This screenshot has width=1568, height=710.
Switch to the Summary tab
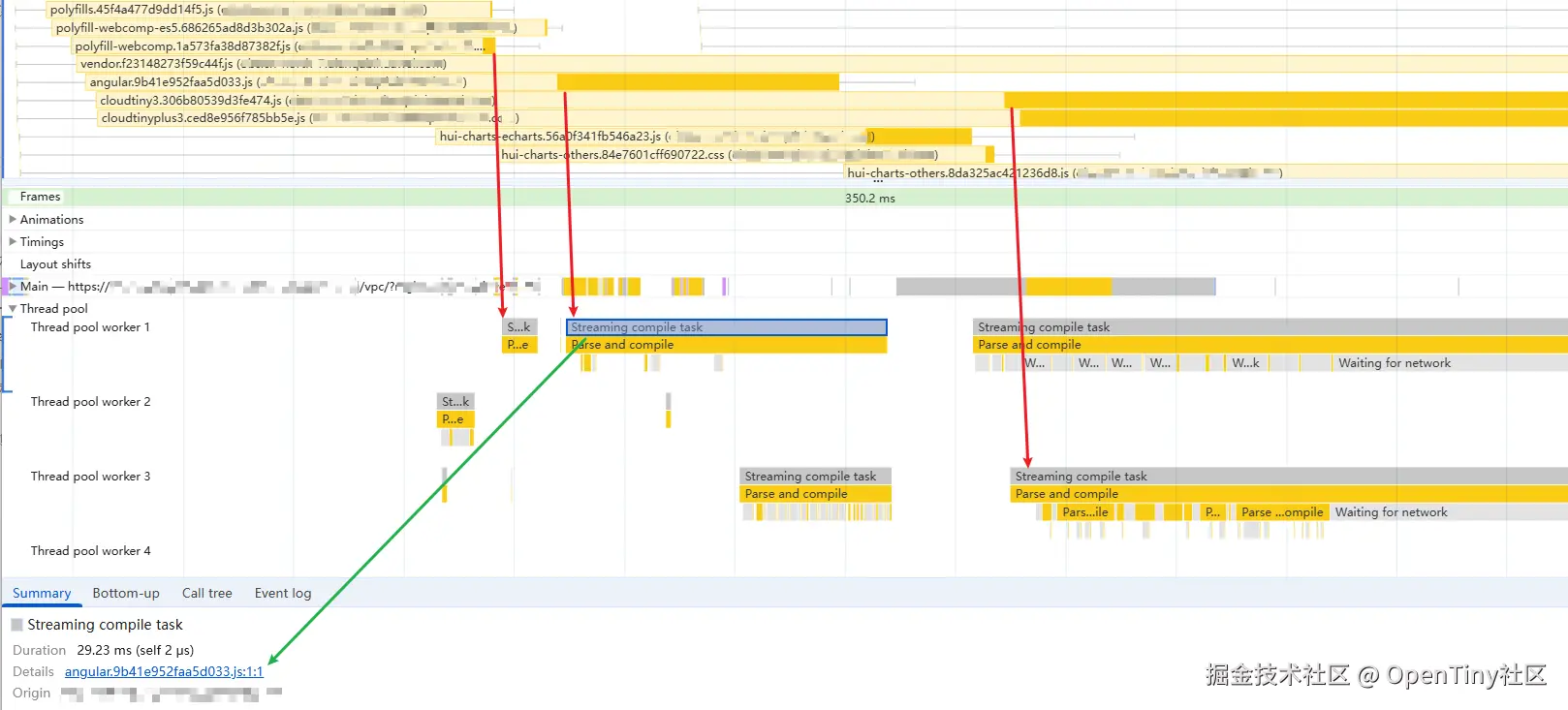pyautogui.click(x=42, y=593)
